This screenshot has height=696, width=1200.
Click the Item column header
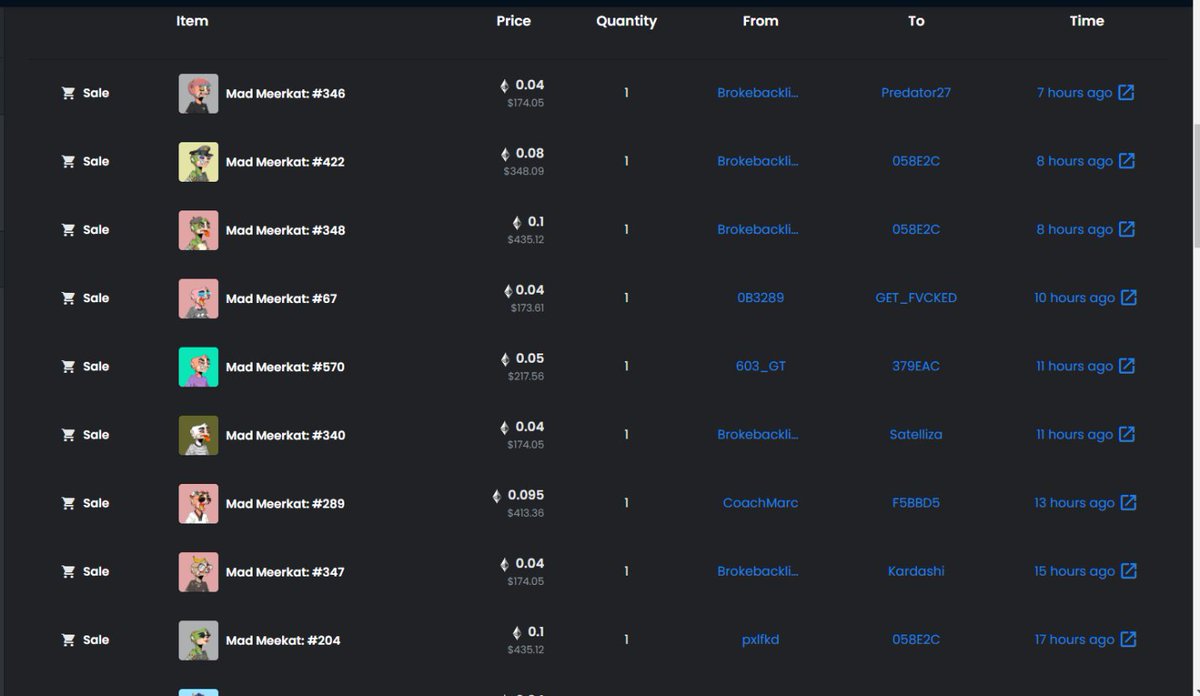192,21
